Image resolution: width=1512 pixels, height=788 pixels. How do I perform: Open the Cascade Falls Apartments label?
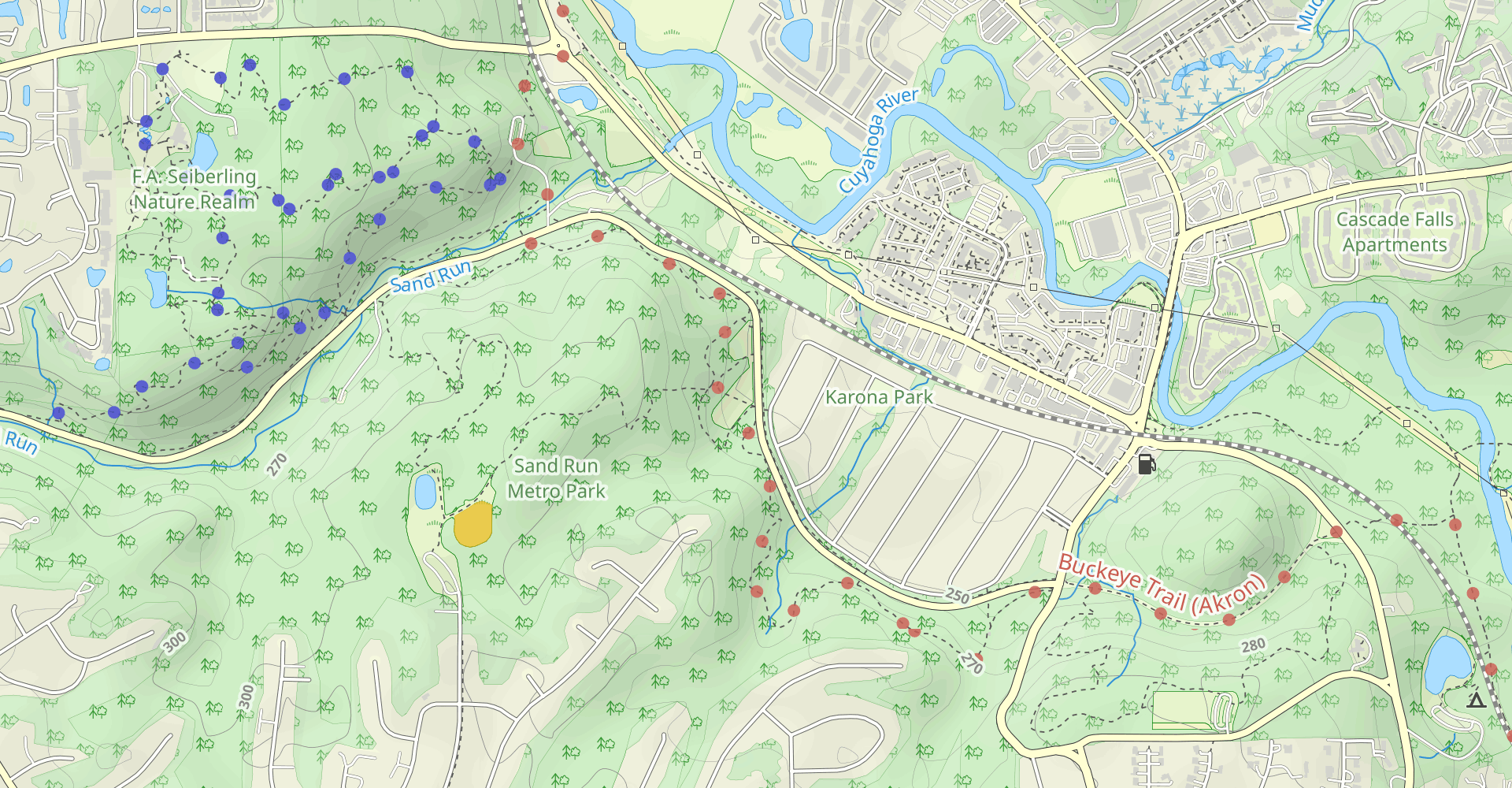1395,232
